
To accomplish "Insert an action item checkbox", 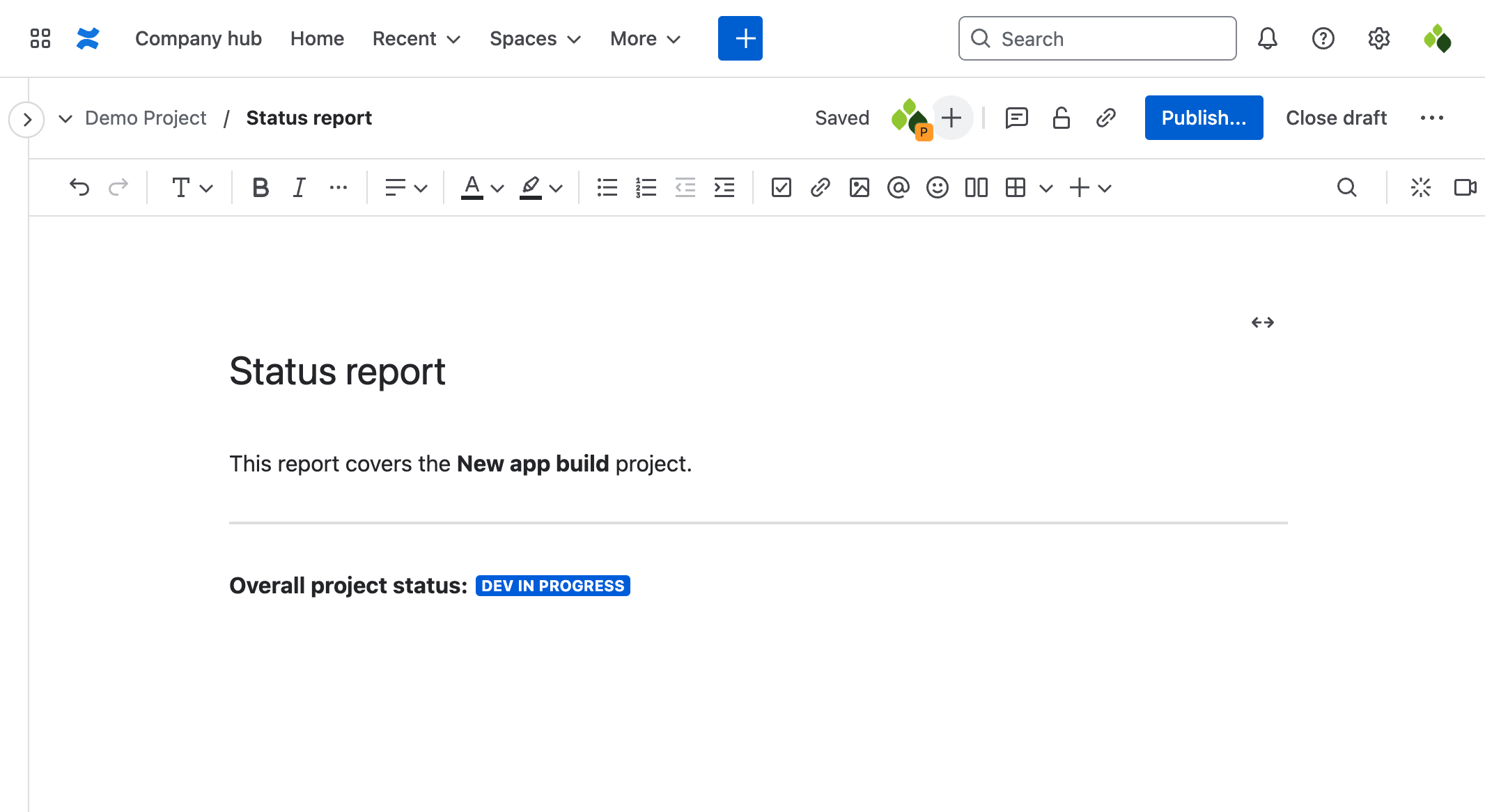I will tap(781, 187).
